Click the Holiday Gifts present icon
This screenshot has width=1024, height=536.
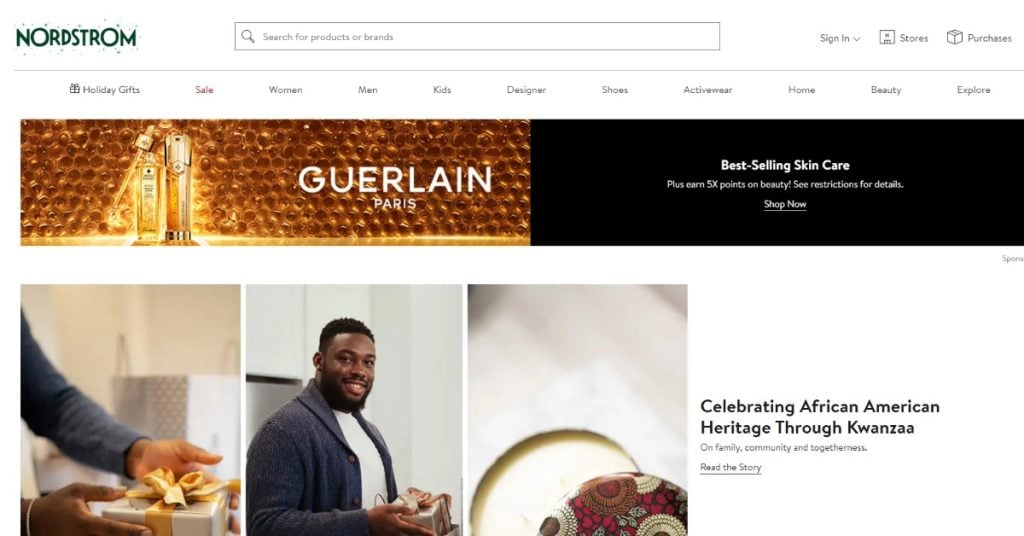pos(74,89)
